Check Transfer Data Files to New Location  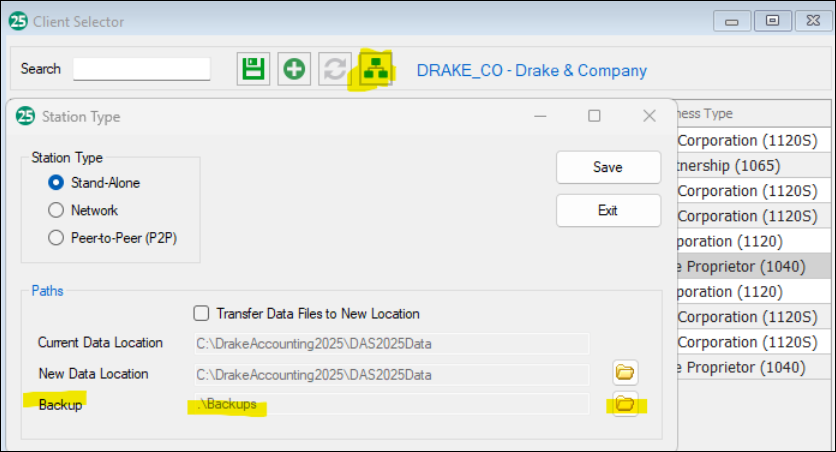[x=307, y=313]
